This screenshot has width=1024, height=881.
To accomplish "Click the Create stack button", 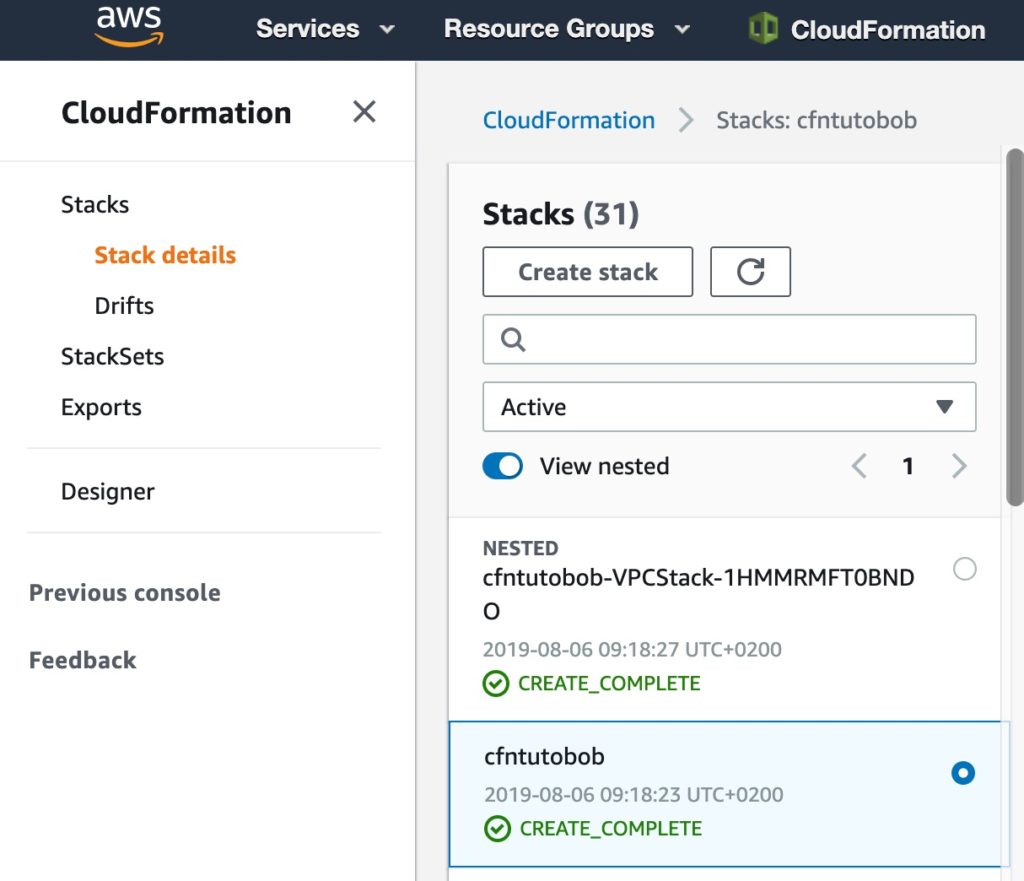I will tap(588, 272).
